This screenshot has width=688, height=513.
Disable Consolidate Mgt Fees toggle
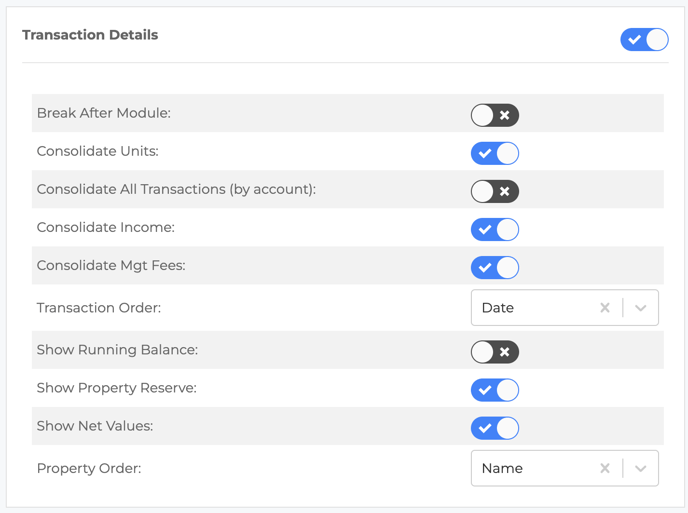[495, 268]
